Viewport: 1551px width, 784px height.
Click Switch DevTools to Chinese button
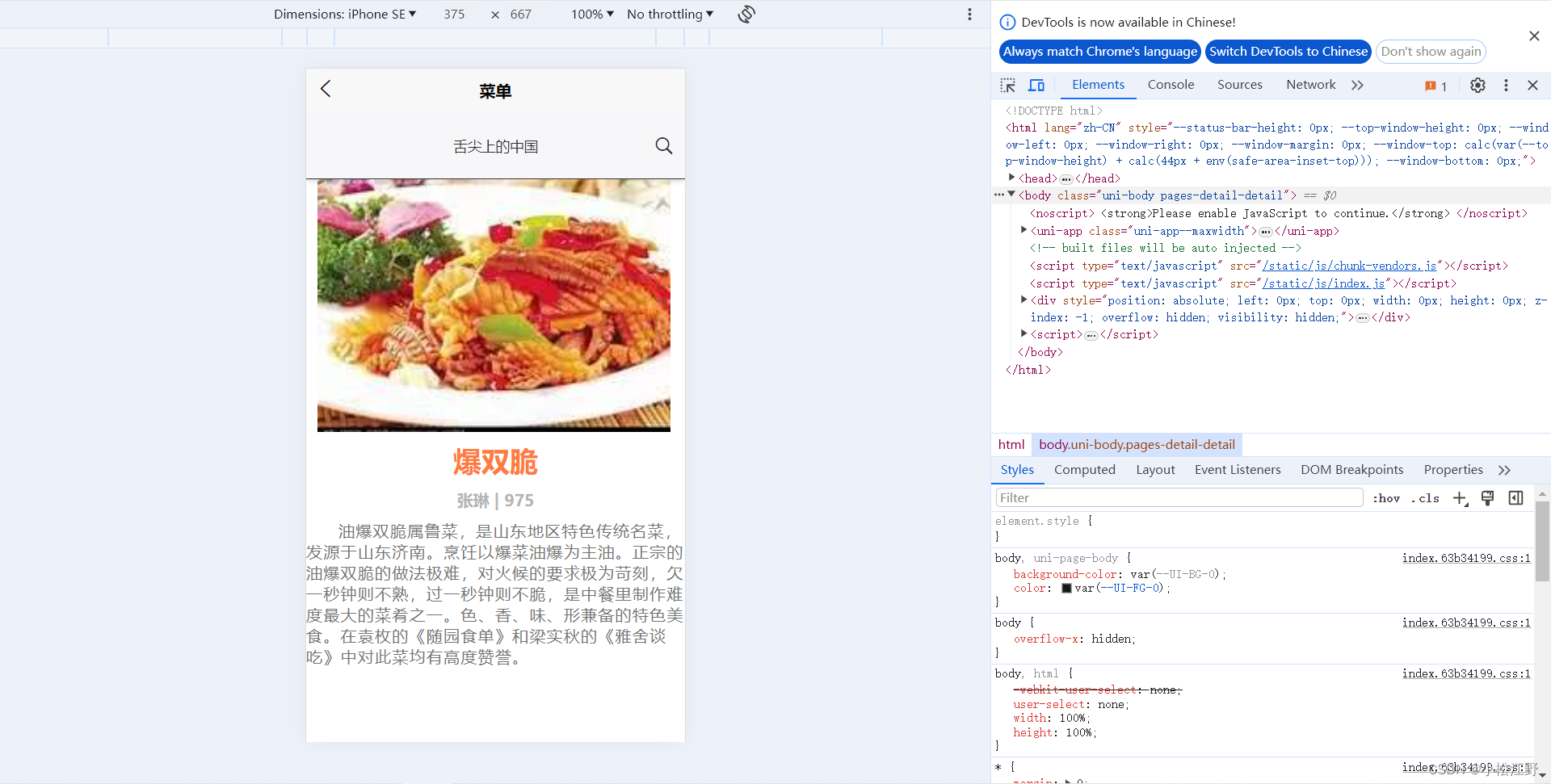(1288, 52)
